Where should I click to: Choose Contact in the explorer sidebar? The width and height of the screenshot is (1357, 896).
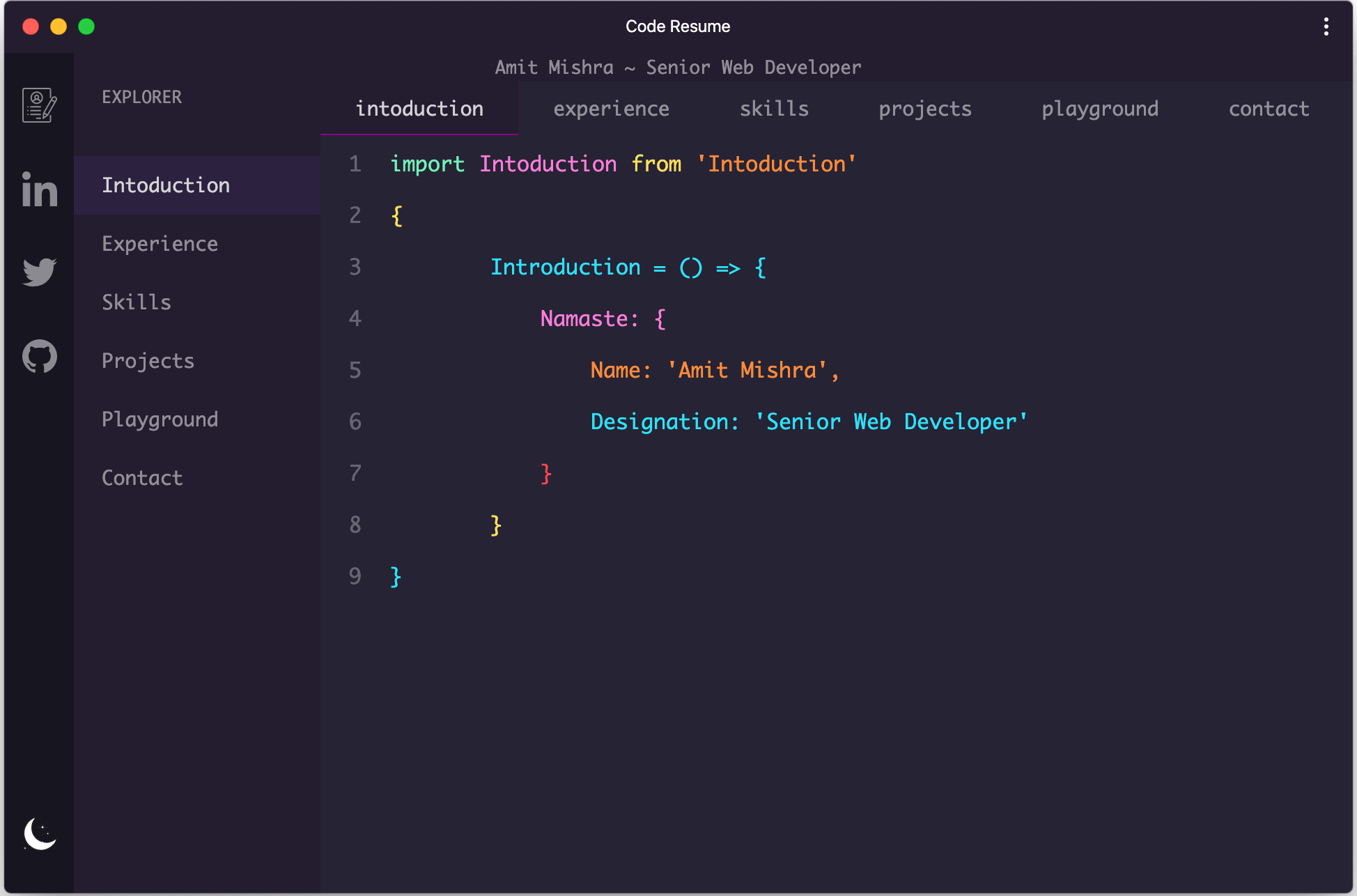pos(142,478)
